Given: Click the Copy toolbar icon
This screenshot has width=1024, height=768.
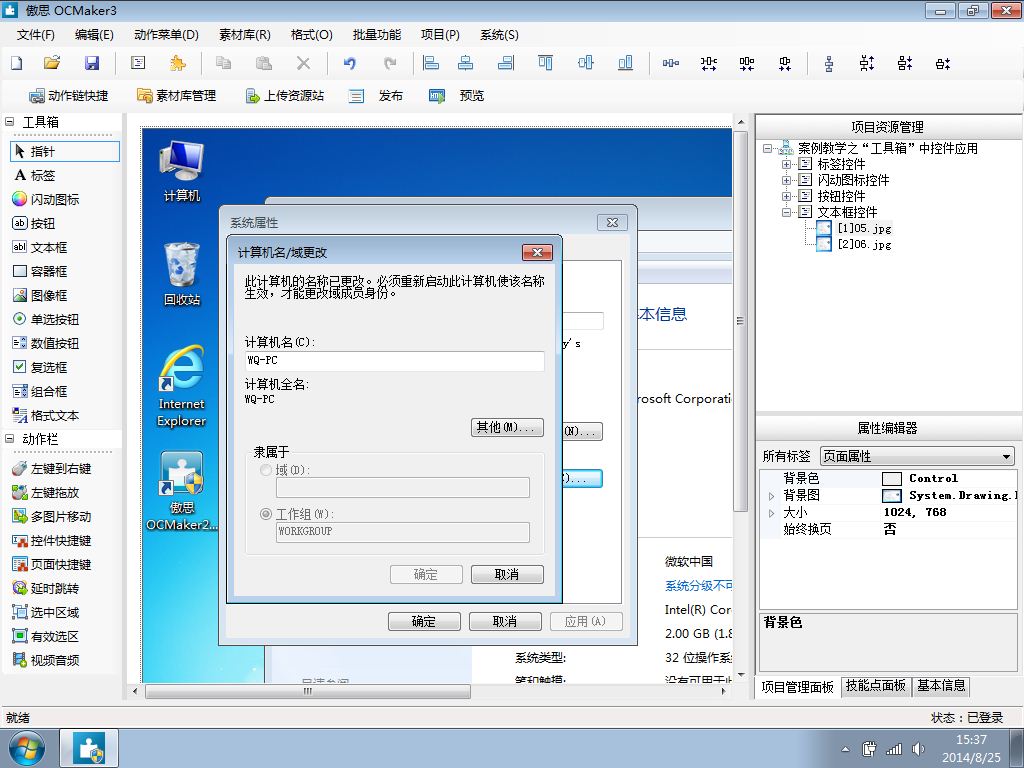Looking at the screenshot, I should [x=223, y=63].
